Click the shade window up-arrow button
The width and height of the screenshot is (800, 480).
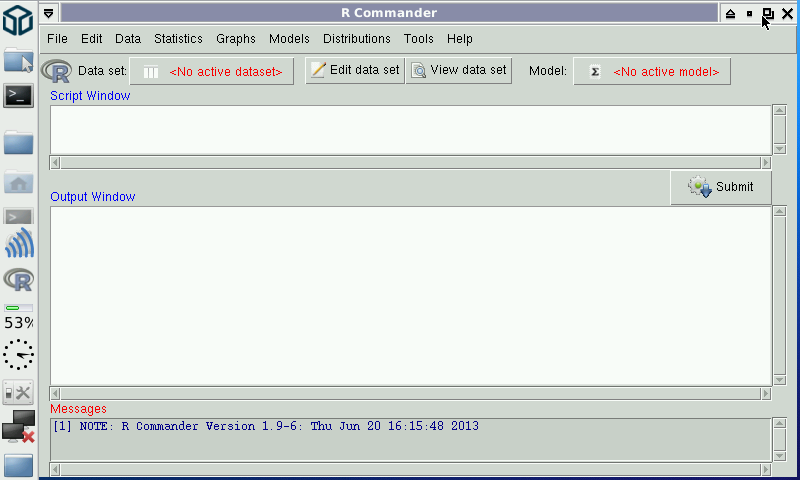click(x=730, y=14)
